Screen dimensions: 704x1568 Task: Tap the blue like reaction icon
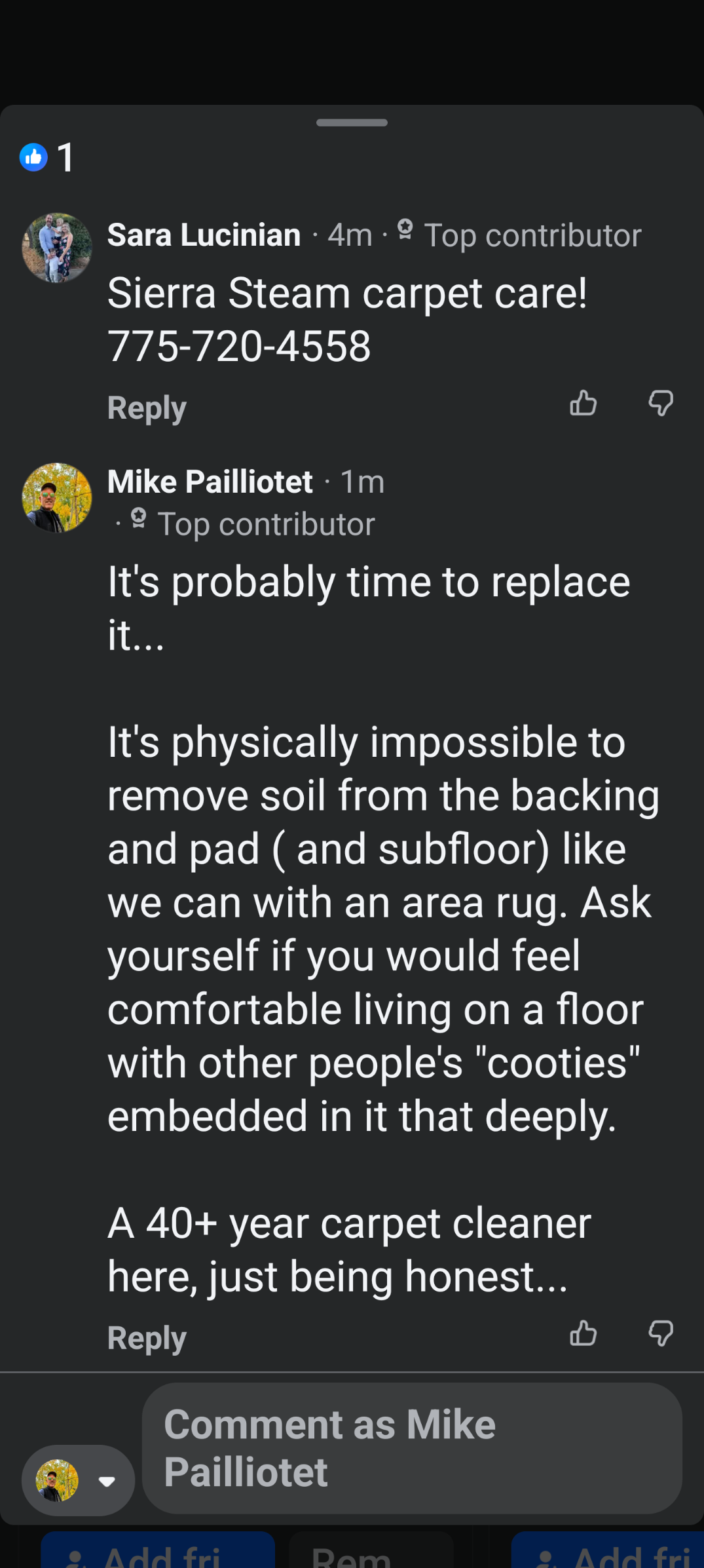tap(33, 157)
